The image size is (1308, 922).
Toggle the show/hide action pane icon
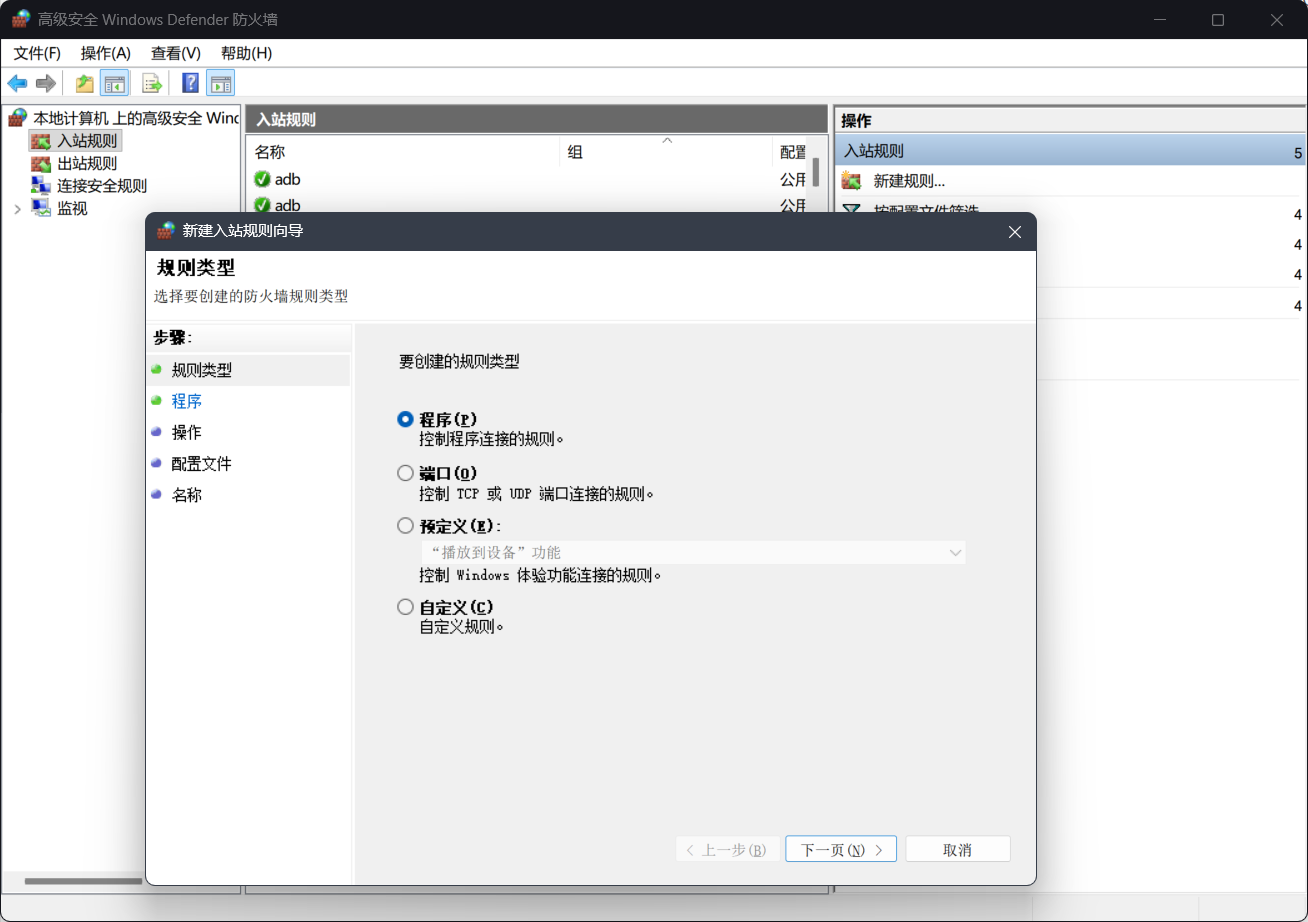coord(221,83)
